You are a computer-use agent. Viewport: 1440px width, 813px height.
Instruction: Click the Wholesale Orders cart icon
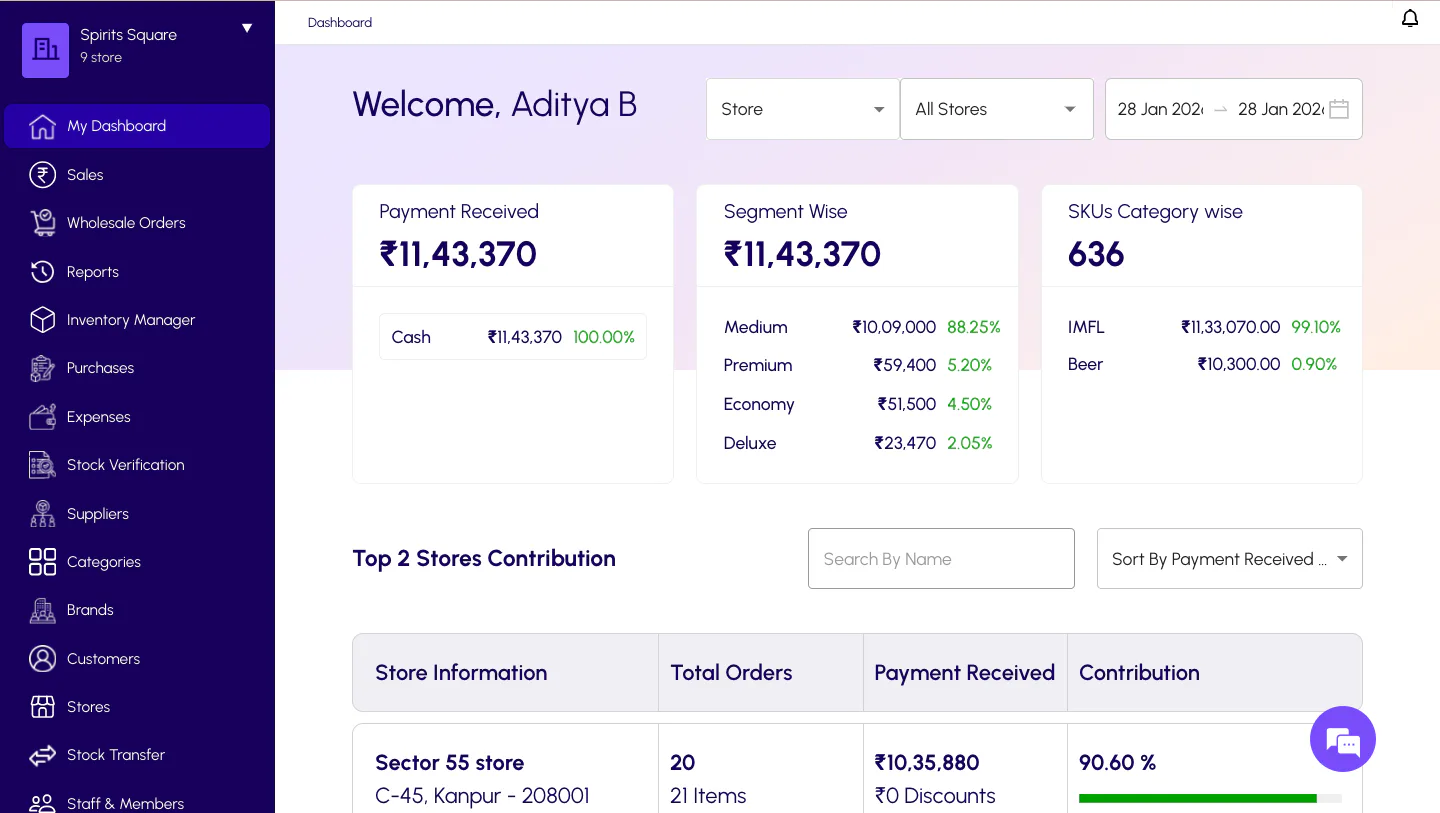tap(42, 223)
